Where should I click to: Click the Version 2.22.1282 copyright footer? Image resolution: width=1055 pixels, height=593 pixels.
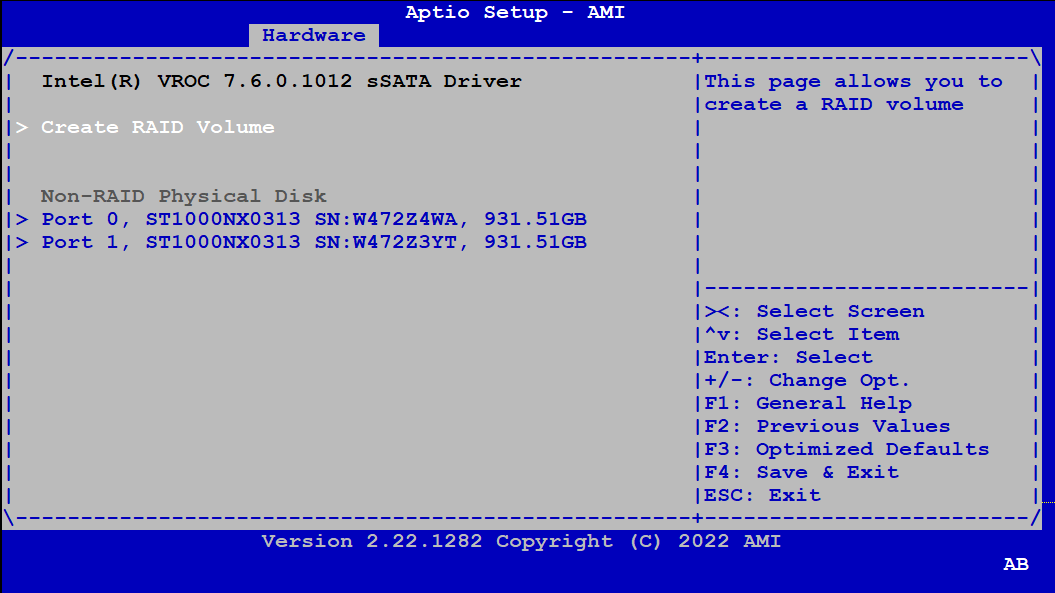click(521, 541)
